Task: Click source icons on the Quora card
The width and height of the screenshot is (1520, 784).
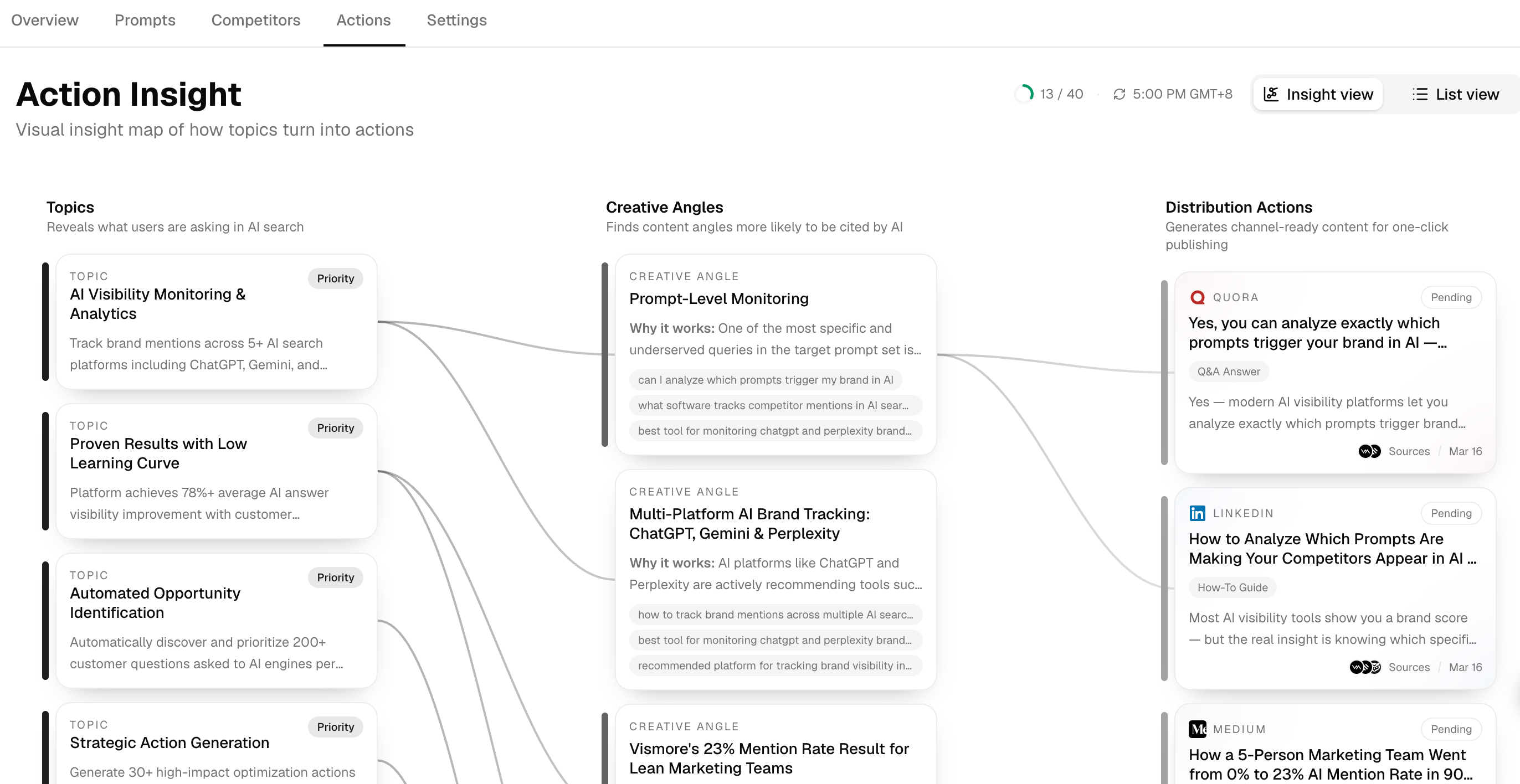Action: 1369,451
